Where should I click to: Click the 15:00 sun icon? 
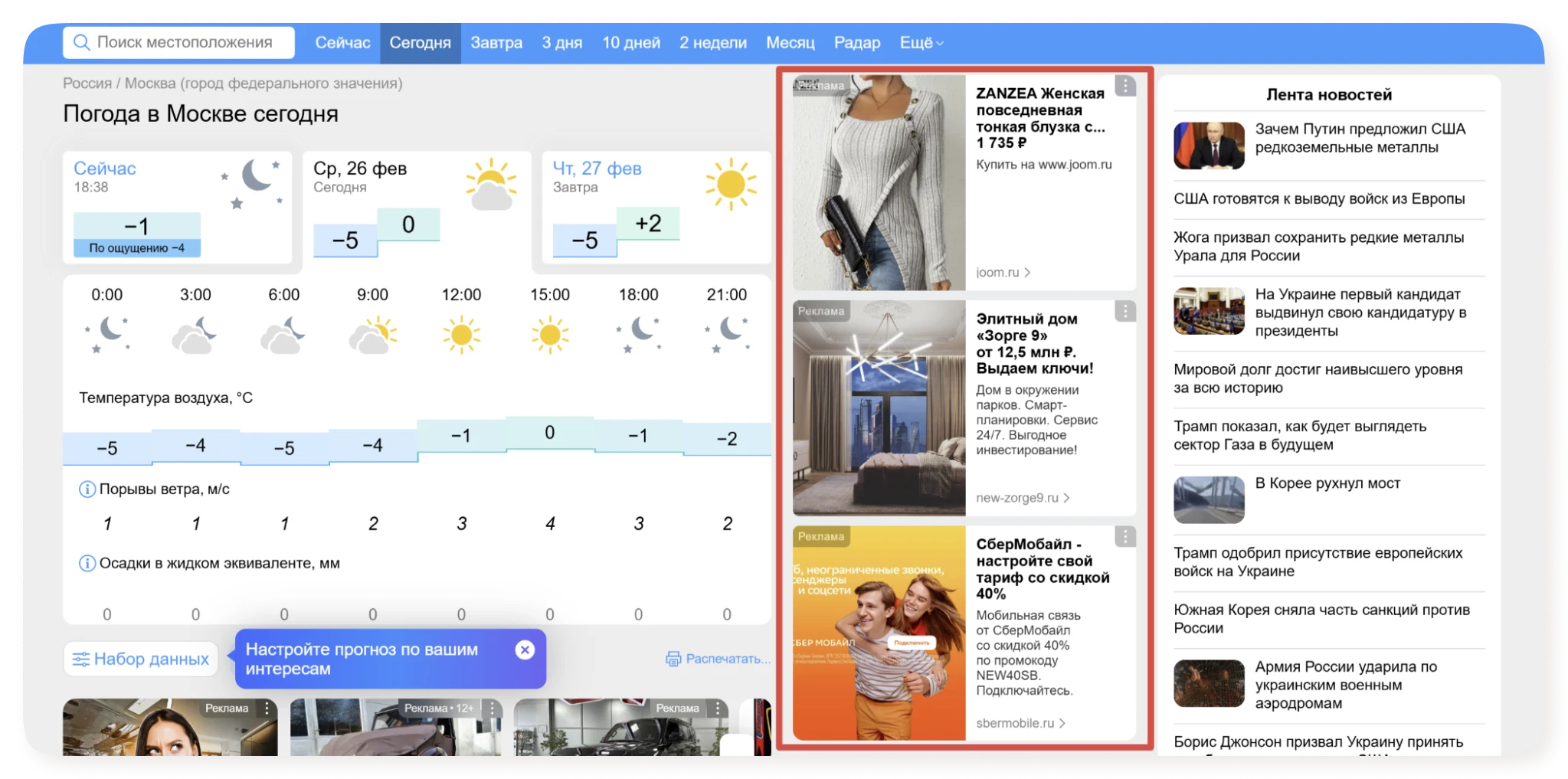coord(550,335)
